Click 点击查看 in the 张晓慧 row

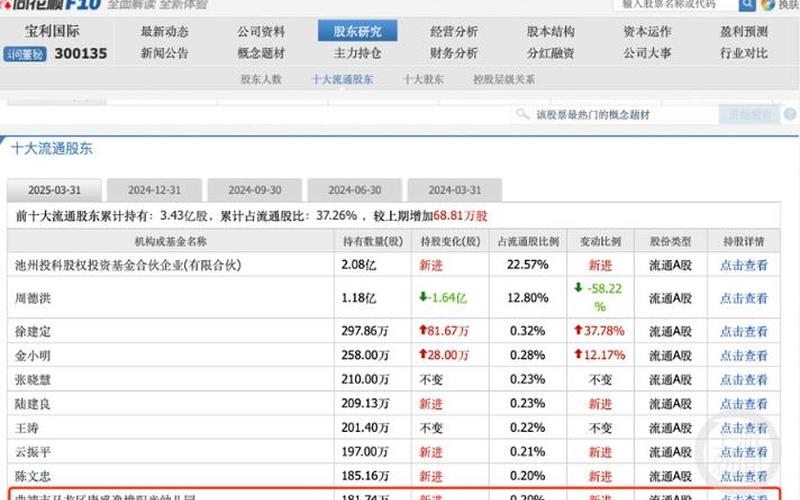coord(743,380)
